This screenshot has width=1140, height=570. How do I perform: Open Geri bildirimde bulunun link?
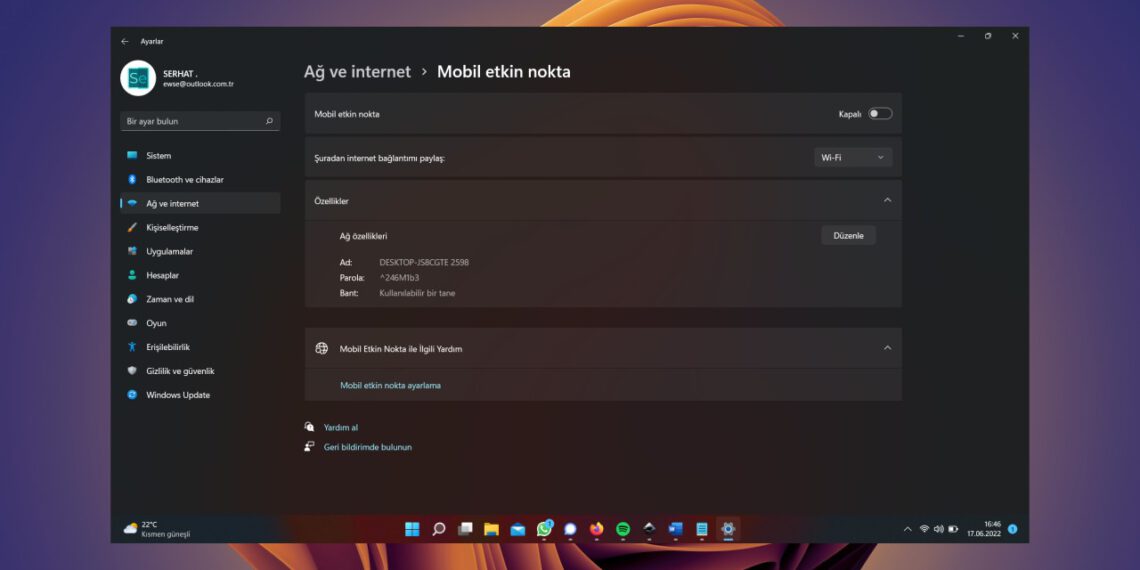click(367, 447)
